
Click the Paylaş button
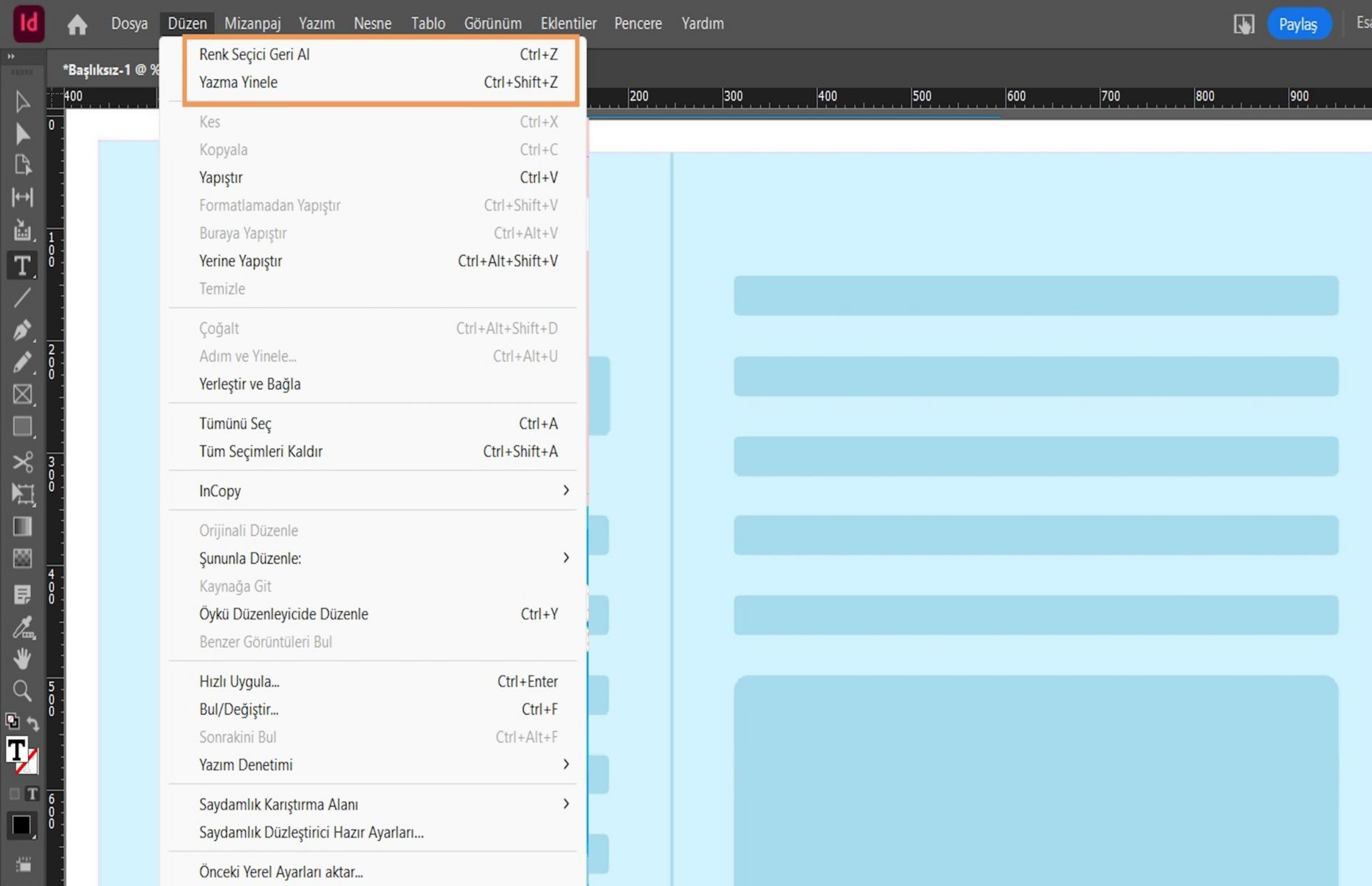click(x=1298, y=24)
